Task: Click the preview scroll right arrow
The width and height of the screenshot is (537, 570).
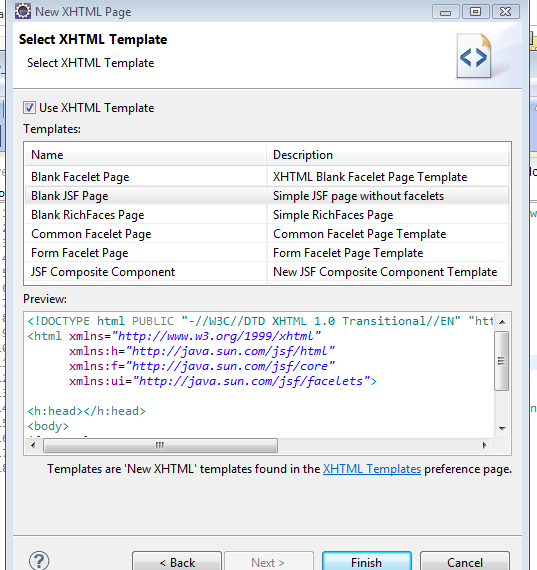Action: pos(485,445)
